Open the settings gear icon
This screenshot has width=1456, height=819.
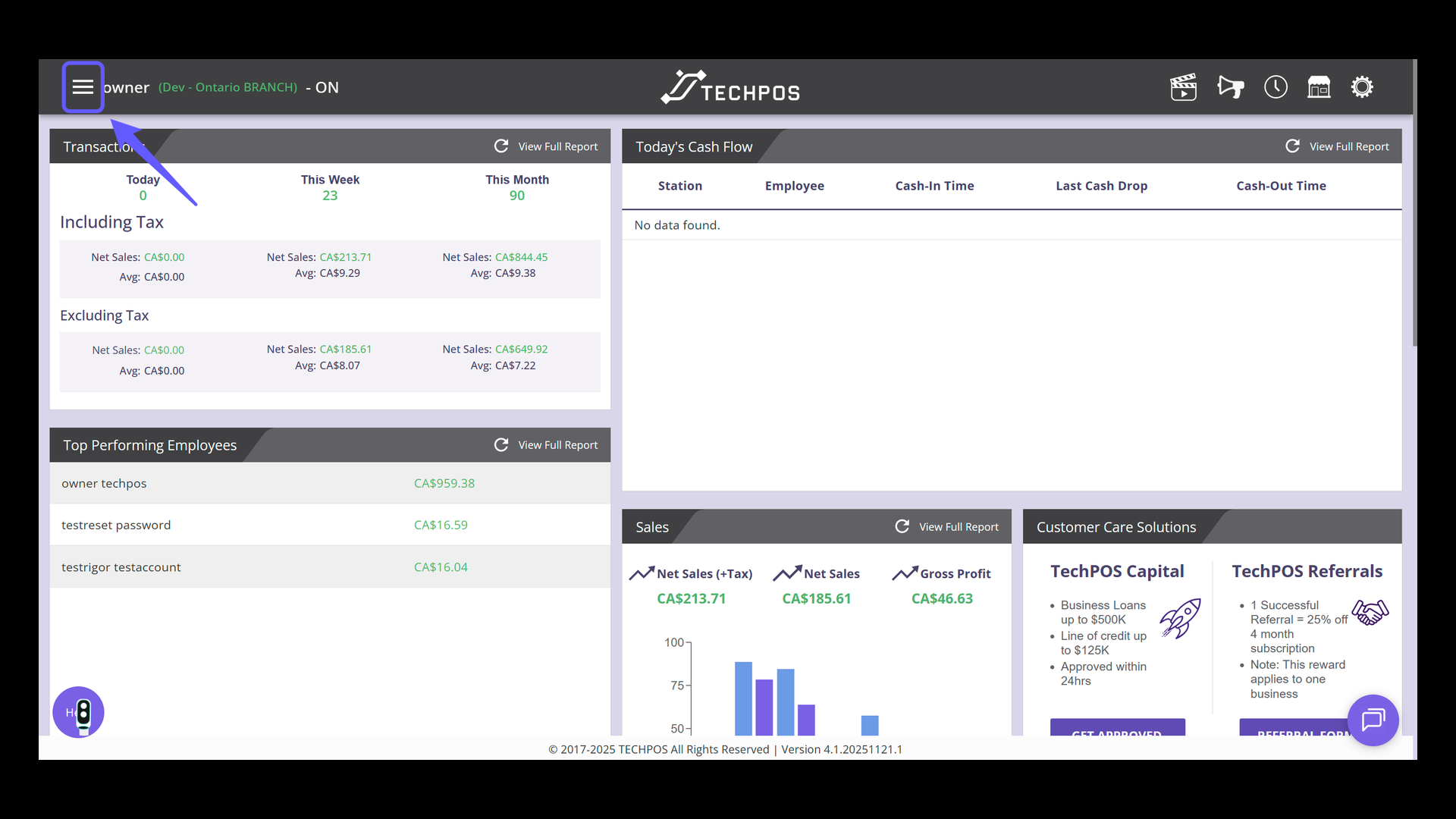[x=1362, y=87]
